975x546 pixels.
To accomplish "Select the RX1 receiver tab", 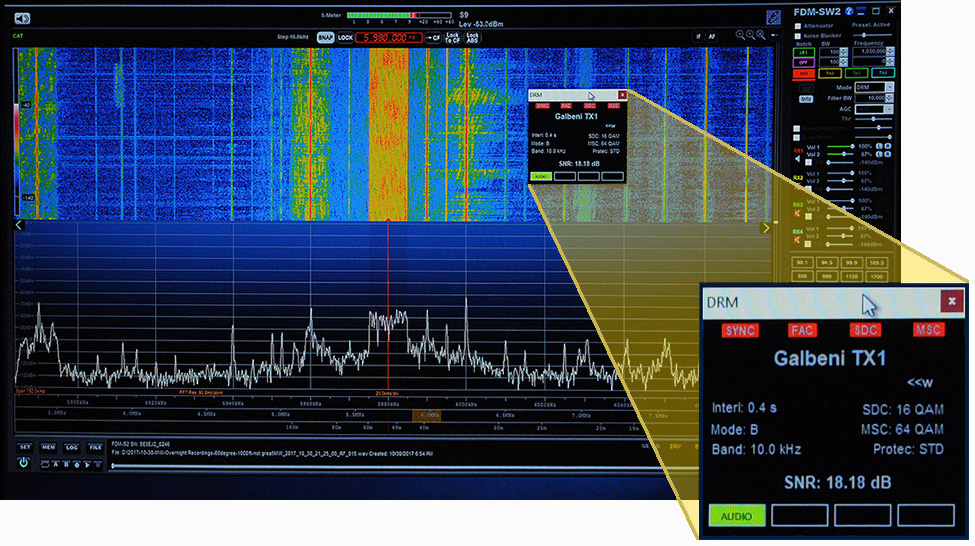I will pyautogui.click(x=803, y=73).
